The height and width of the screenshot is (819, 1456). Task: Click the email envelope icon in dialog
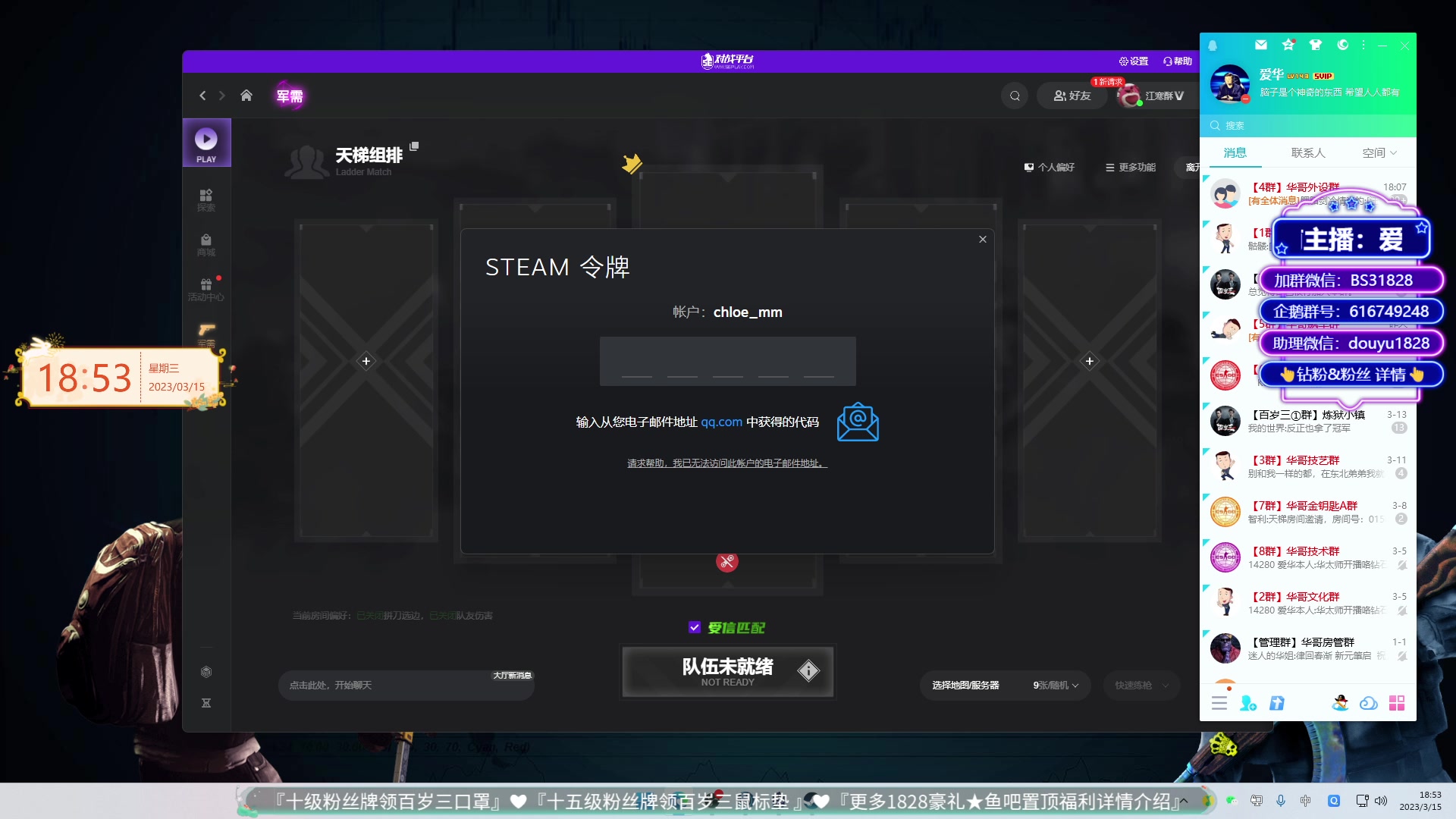pos(858,422)
